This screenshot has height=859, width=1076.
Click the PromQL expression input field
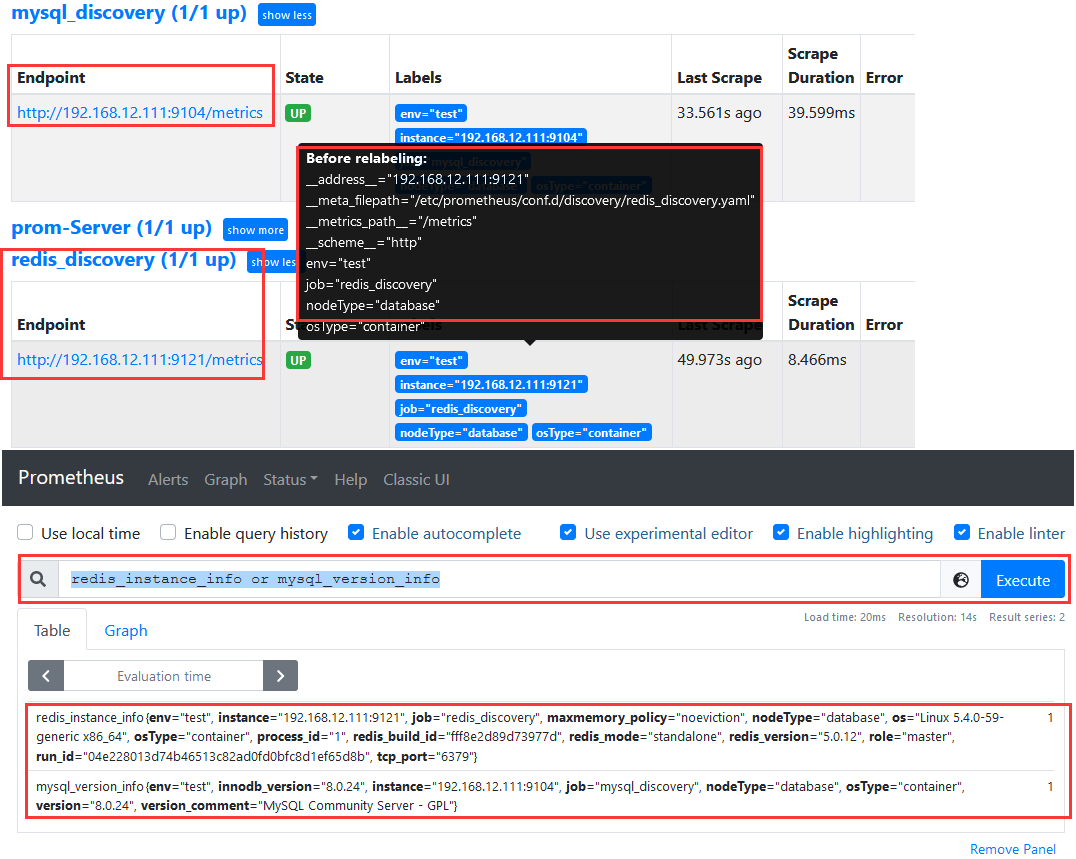[499, 579]
